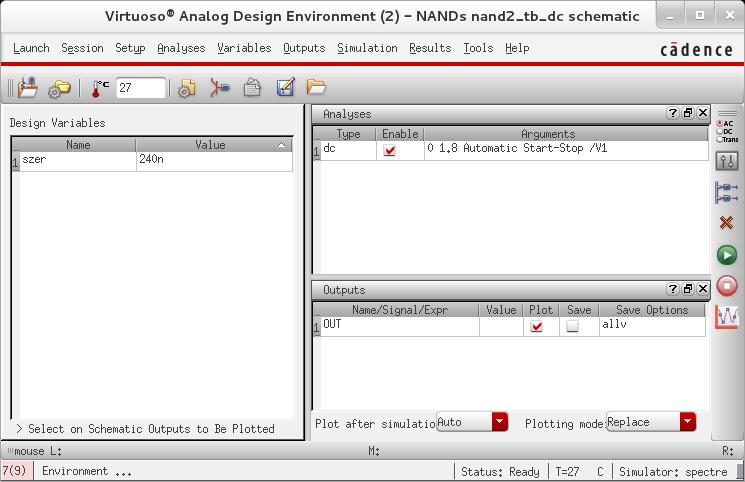Toggle the OUT Save checkbox
745x482 pixels.
[573, 326]
